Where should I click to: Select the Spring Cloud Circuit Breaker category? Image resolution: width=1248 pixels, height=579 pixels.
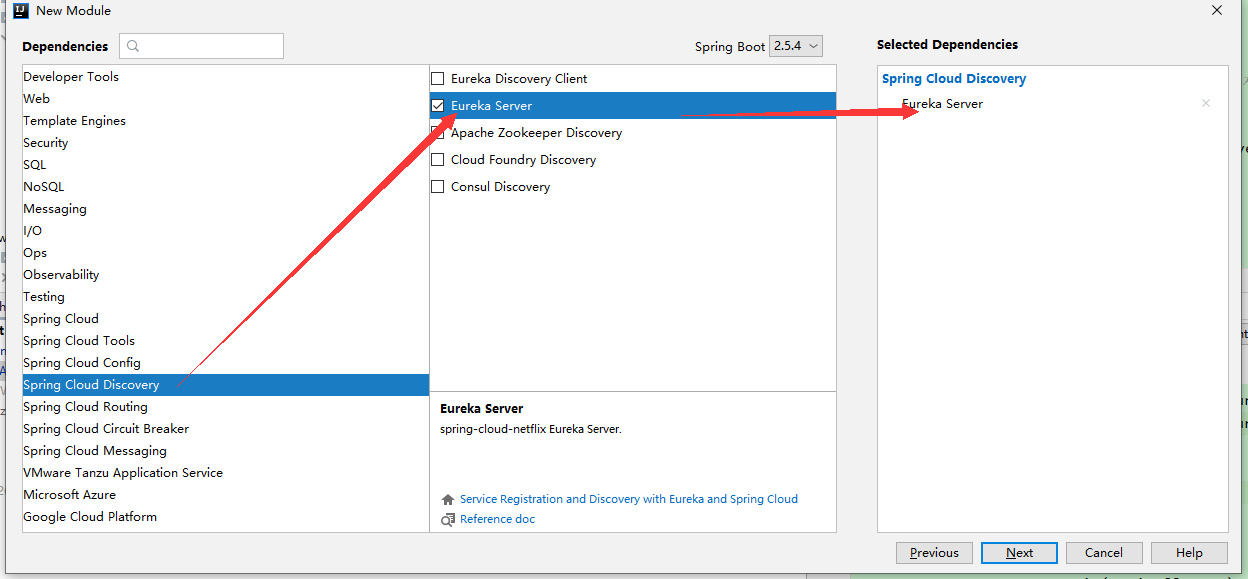coord(226,429)
